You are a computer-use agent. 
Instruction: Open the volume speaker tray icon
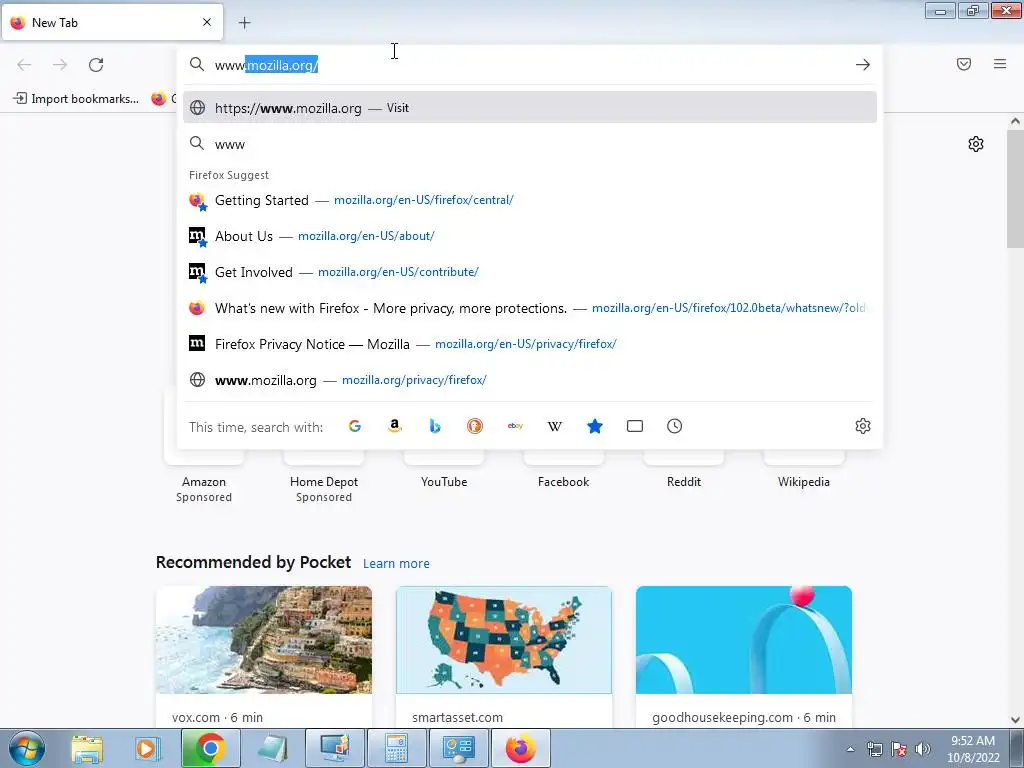(923, 749)
